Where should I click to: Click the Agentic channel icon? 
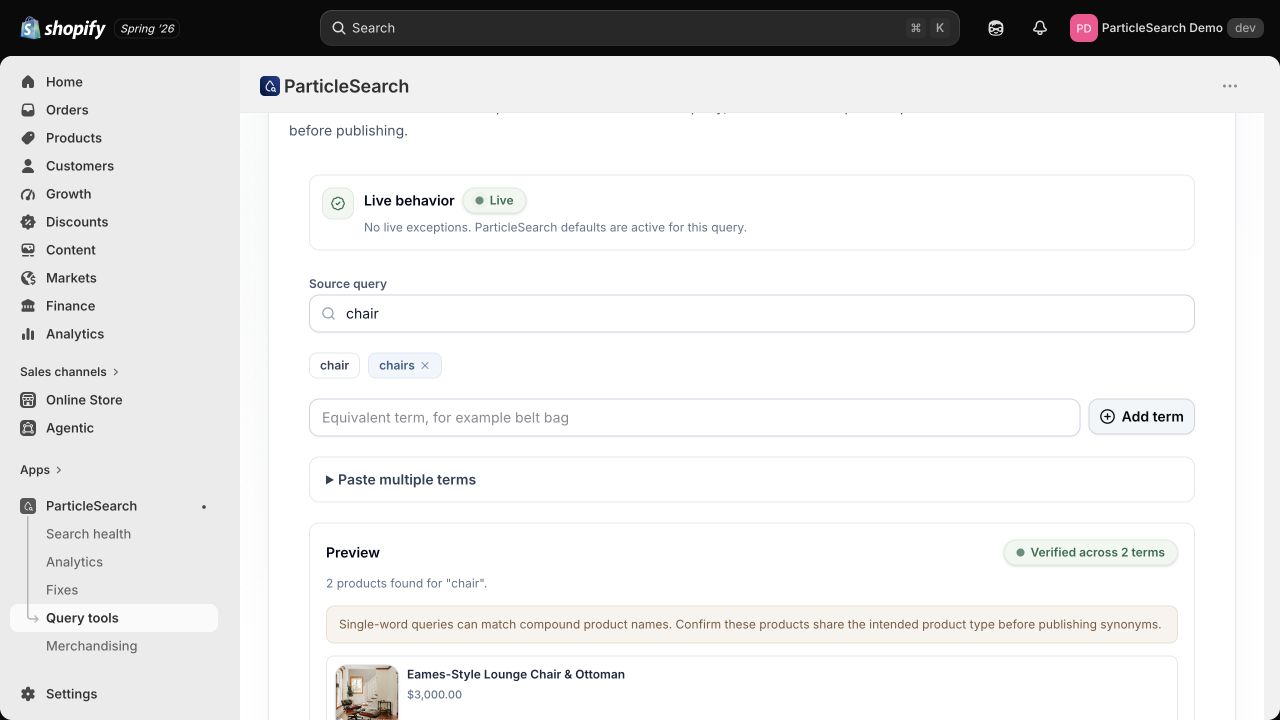coord(28,428)
